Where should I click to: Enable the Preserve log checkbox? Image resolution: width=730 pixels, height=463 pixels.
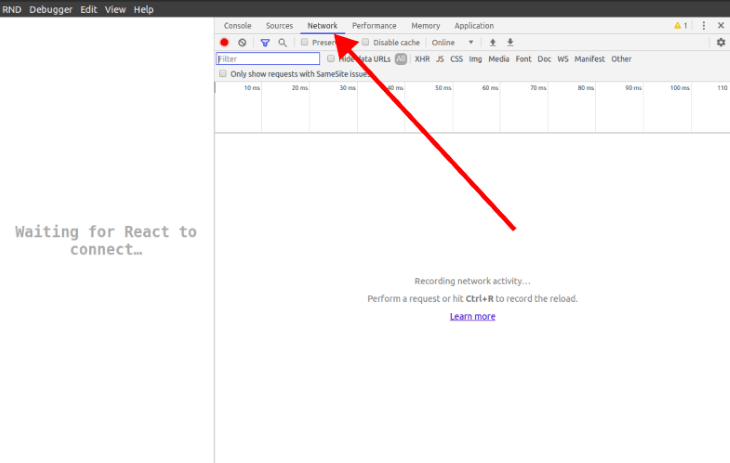[305, 43]
